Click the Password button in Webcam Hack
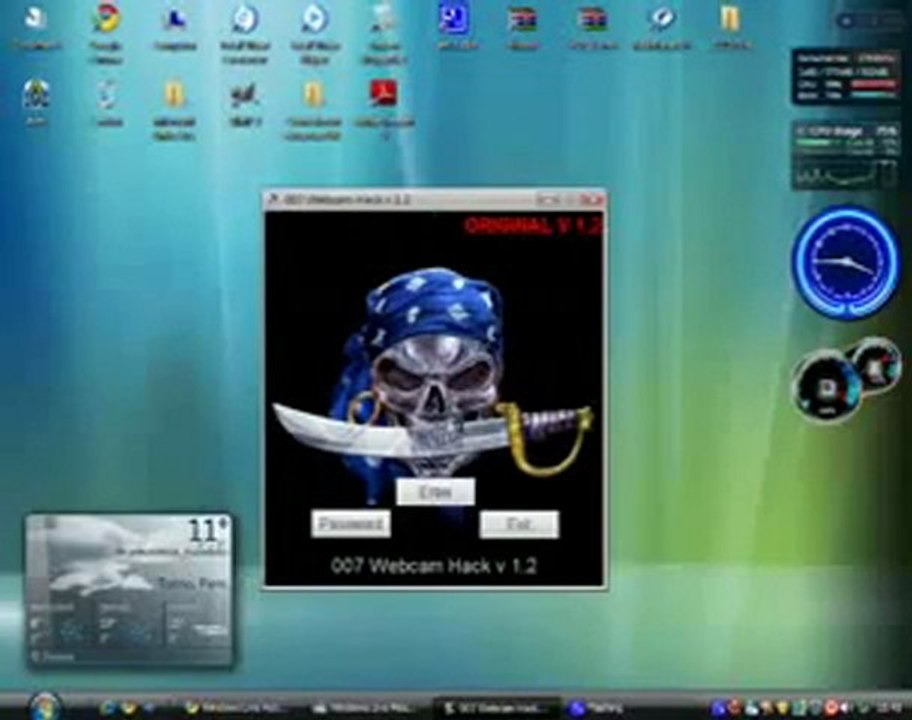Screen dimensions: 912x720 click(x=351, y=524)
